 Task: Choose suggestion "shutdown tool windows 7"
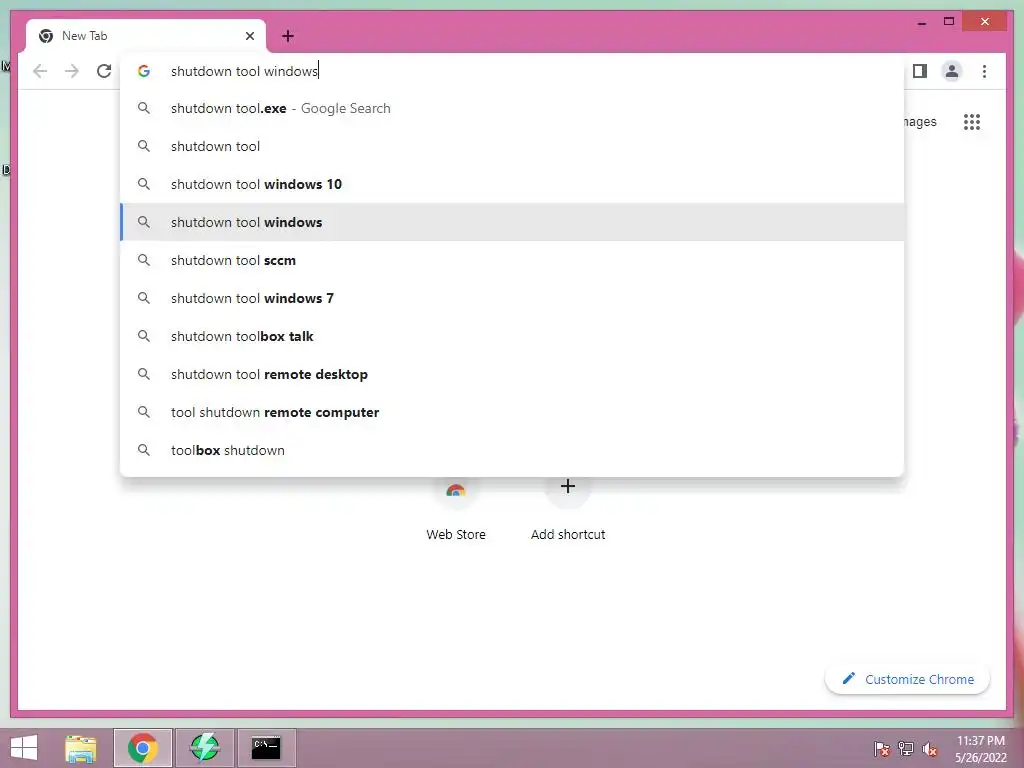point(512,298)
